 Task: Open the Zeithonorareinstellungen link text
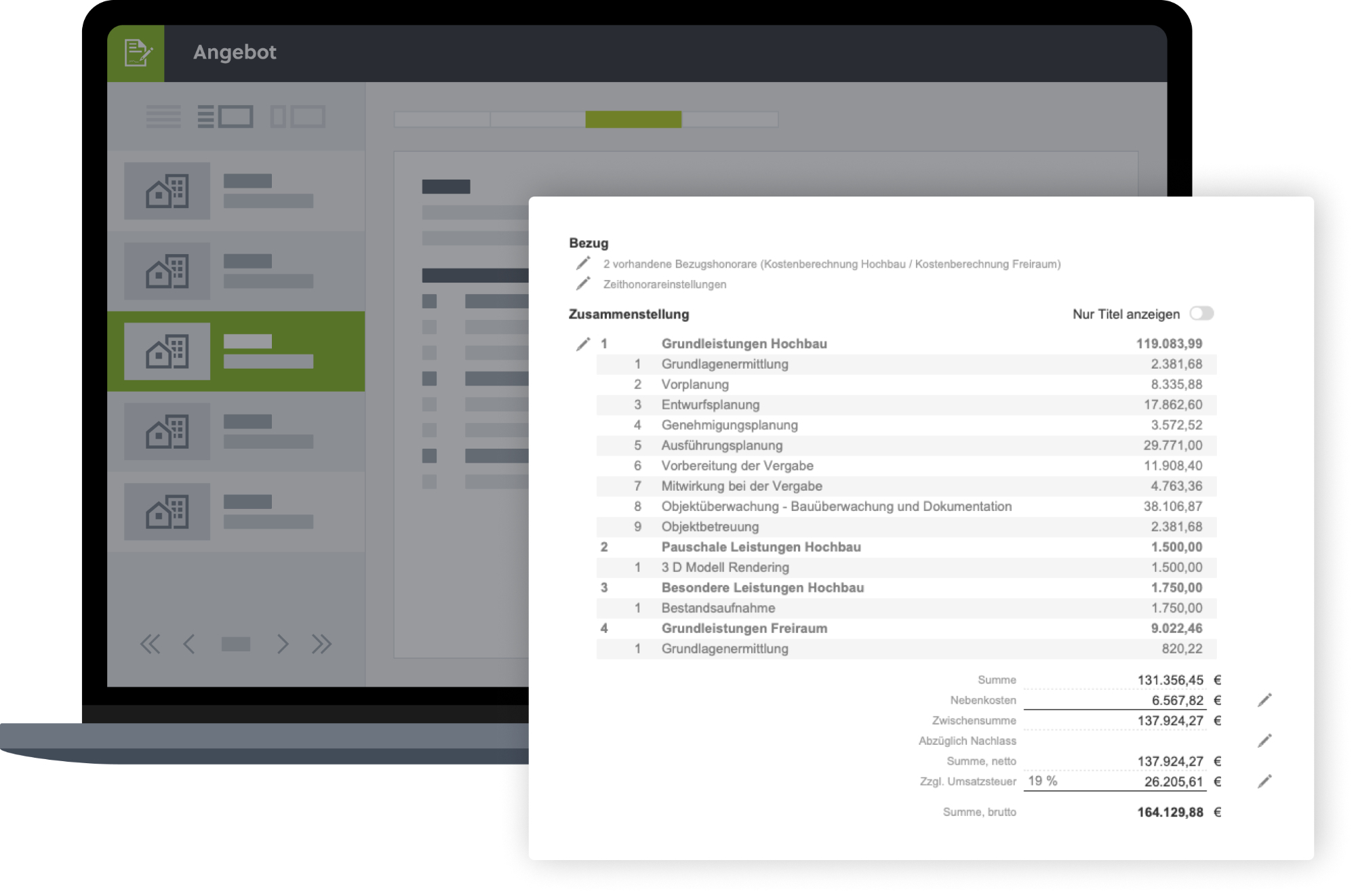664,284
